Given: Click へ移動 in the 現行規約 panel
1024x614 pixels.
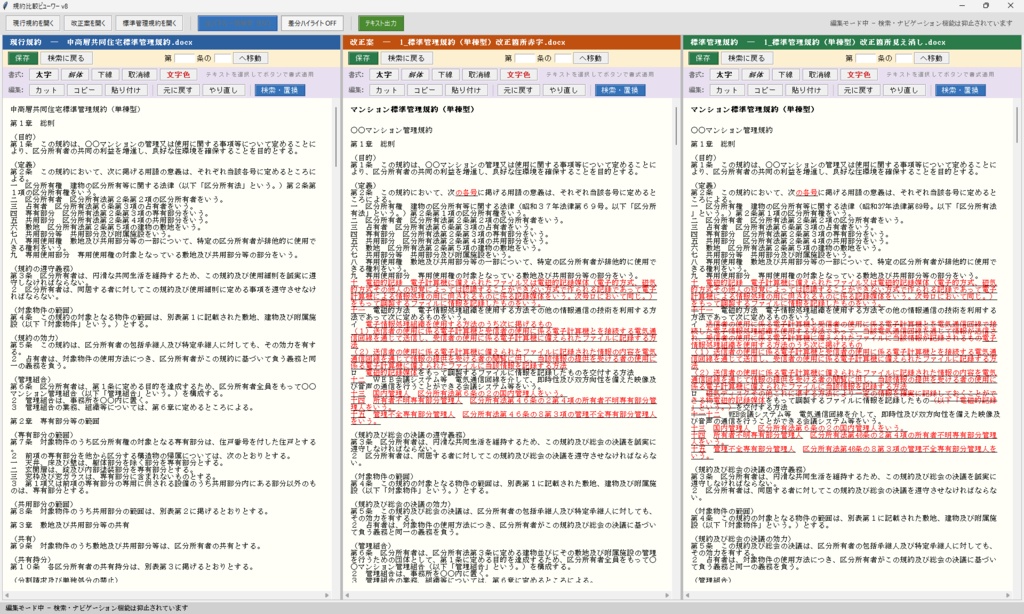Looking at the screenshot, I should click(x=250, y=58).
